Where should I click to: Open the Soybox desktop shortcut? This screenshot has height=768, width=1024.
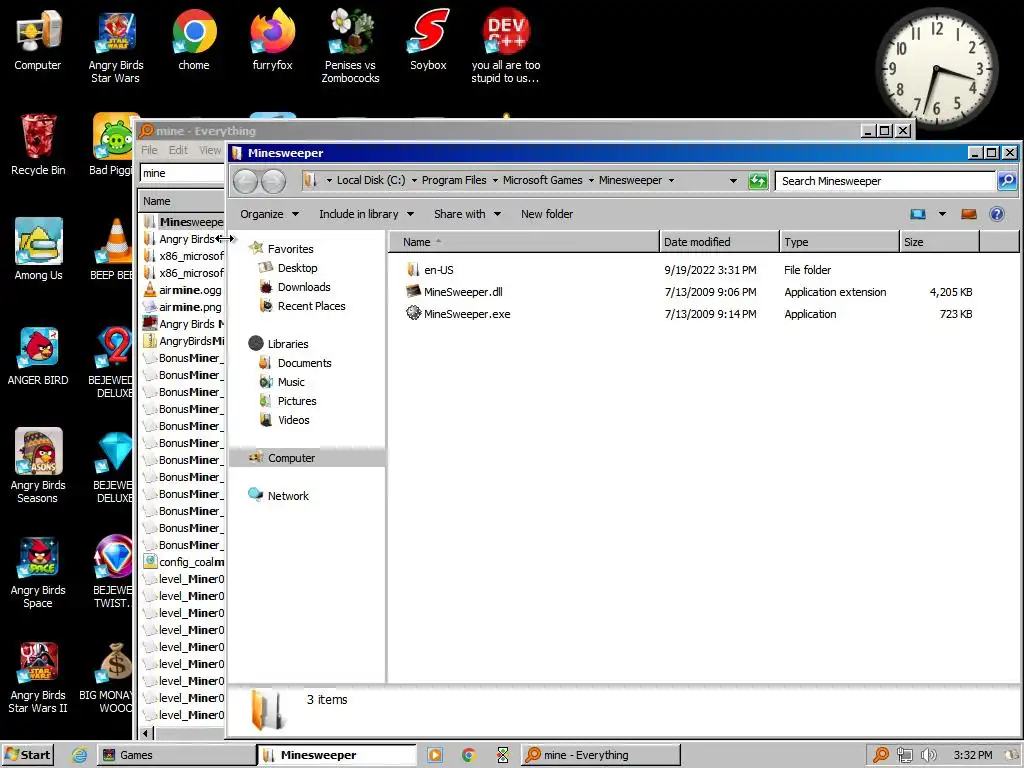point(428,40)
